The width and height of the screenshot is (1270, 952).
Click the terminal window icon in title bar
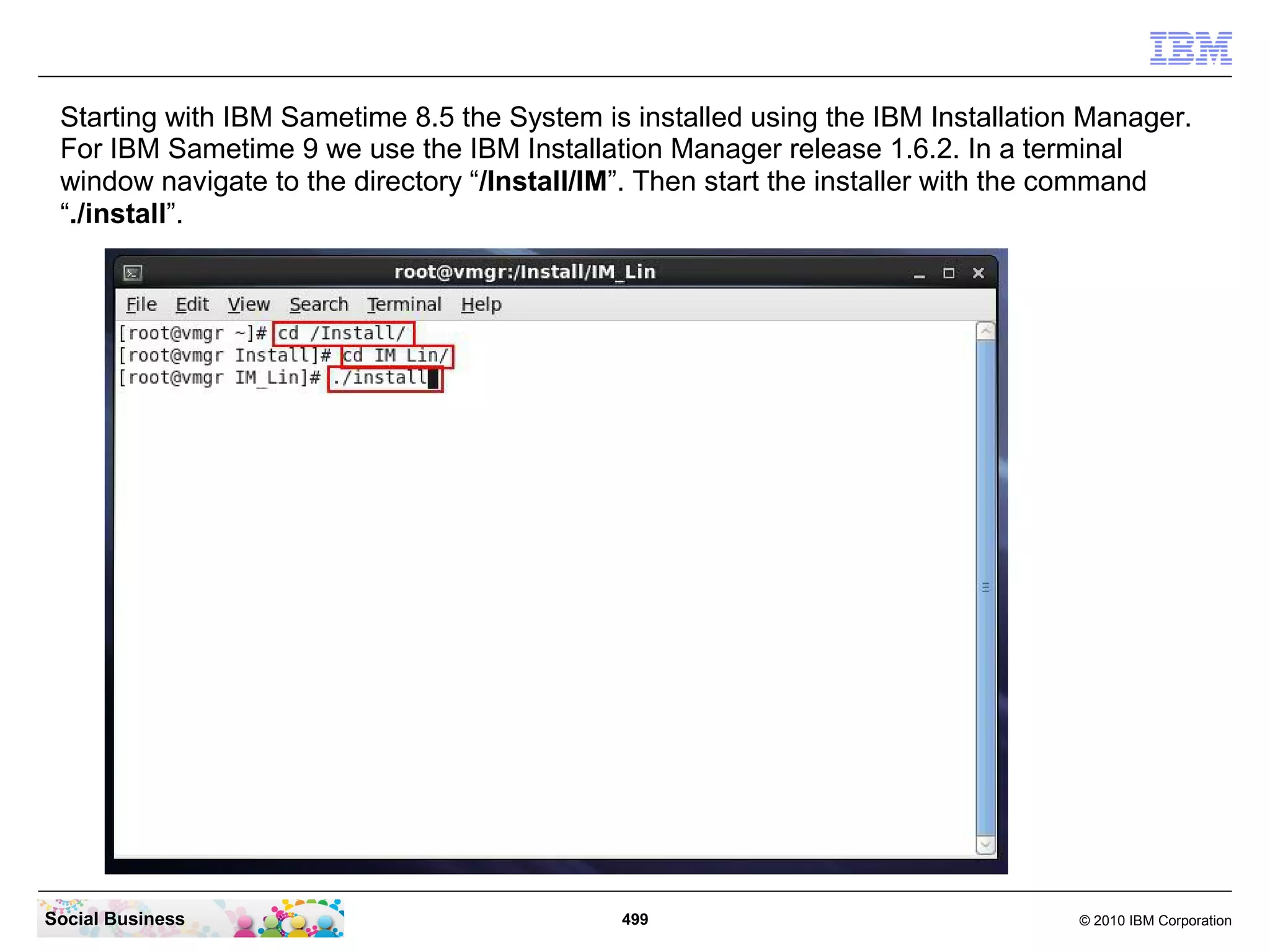[133, 273]
